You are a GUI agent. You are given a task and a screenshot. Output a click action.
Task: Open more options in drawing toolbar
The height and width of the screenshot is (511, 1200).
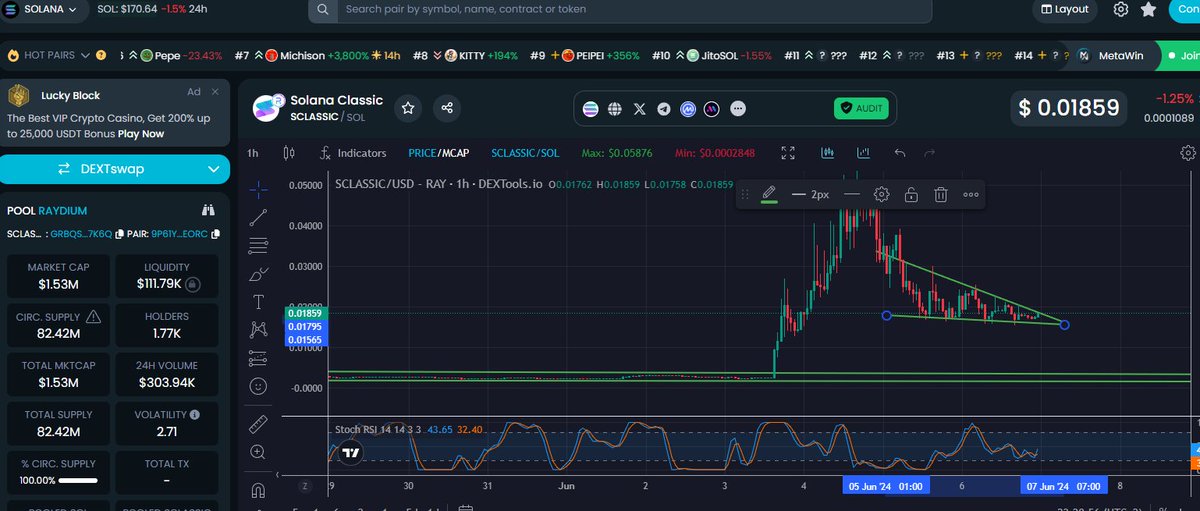click(x=971, y=194)
